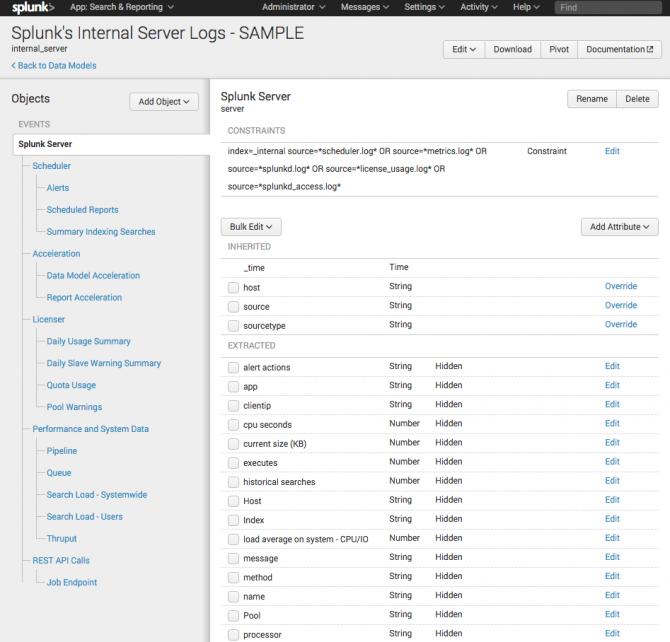Screen dimensions: 670x642
Task: Edit the executes attribute
Action: click(x=612, y=462)
